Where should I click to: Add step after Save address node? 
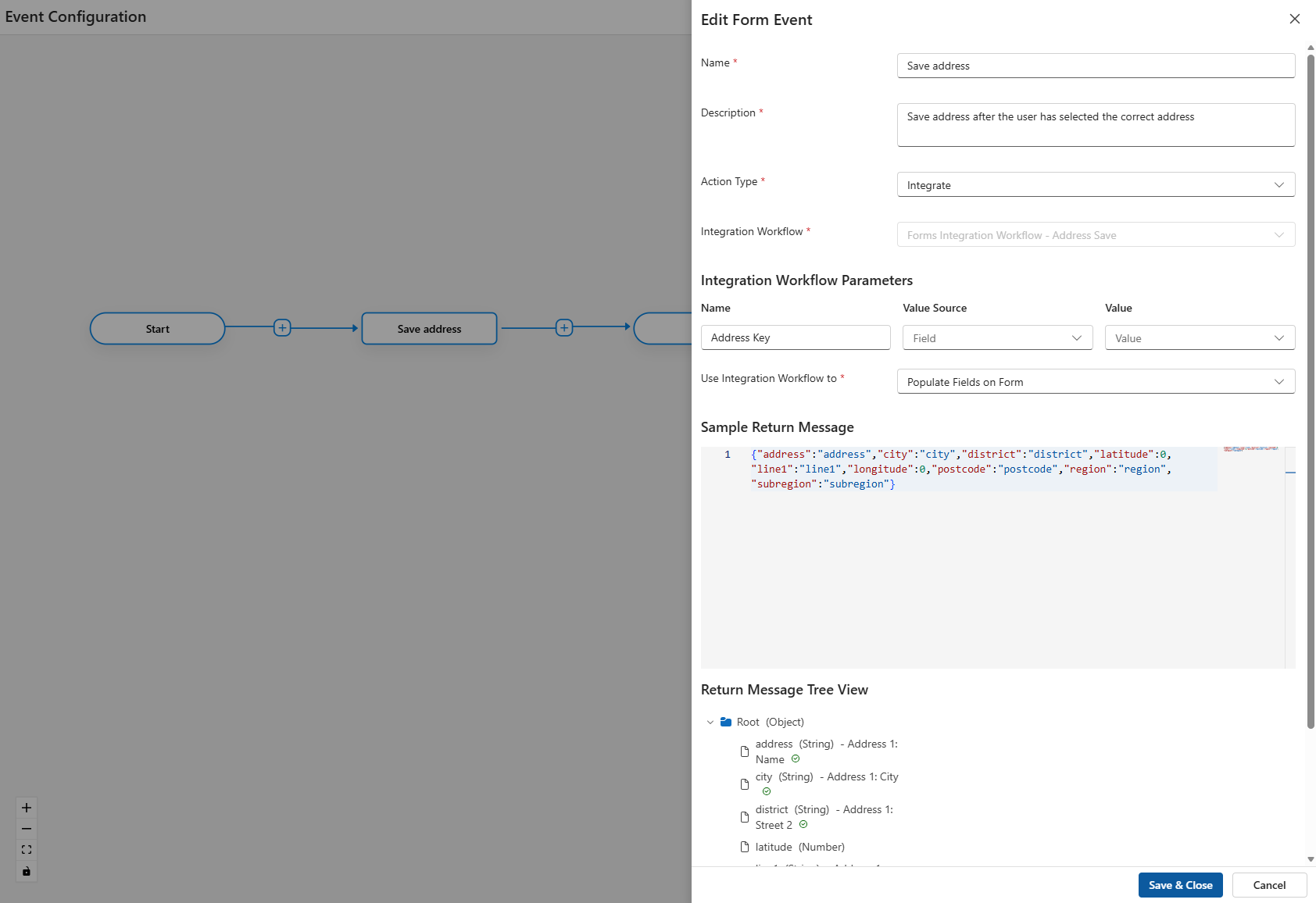click(x=564, y=328)
